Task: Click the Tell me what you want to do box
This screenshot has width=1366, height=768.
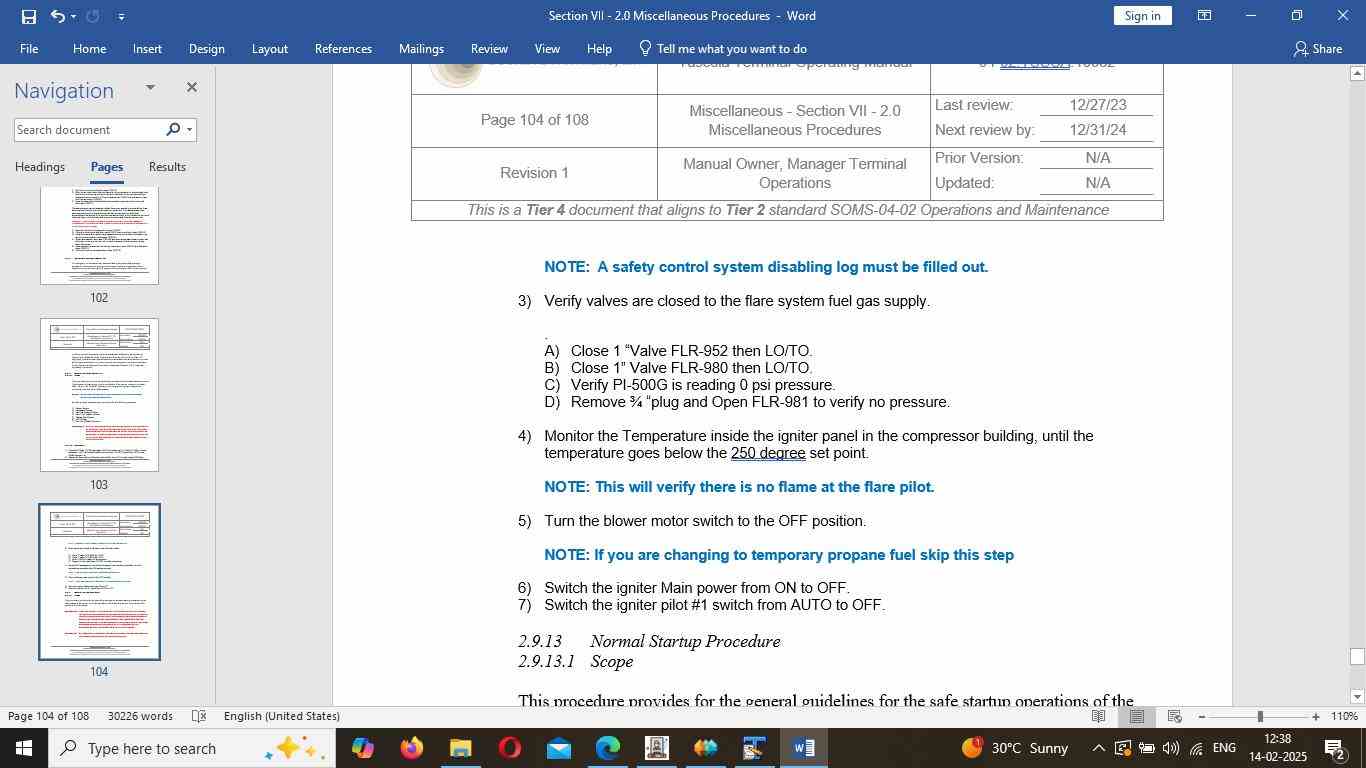Action: click(722, 48)
